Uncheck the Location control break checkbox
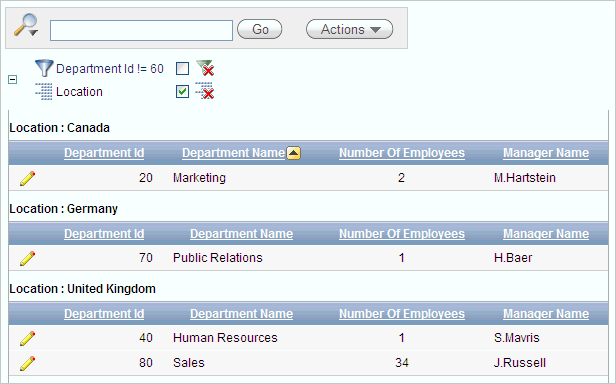 (x=182, y=92)
